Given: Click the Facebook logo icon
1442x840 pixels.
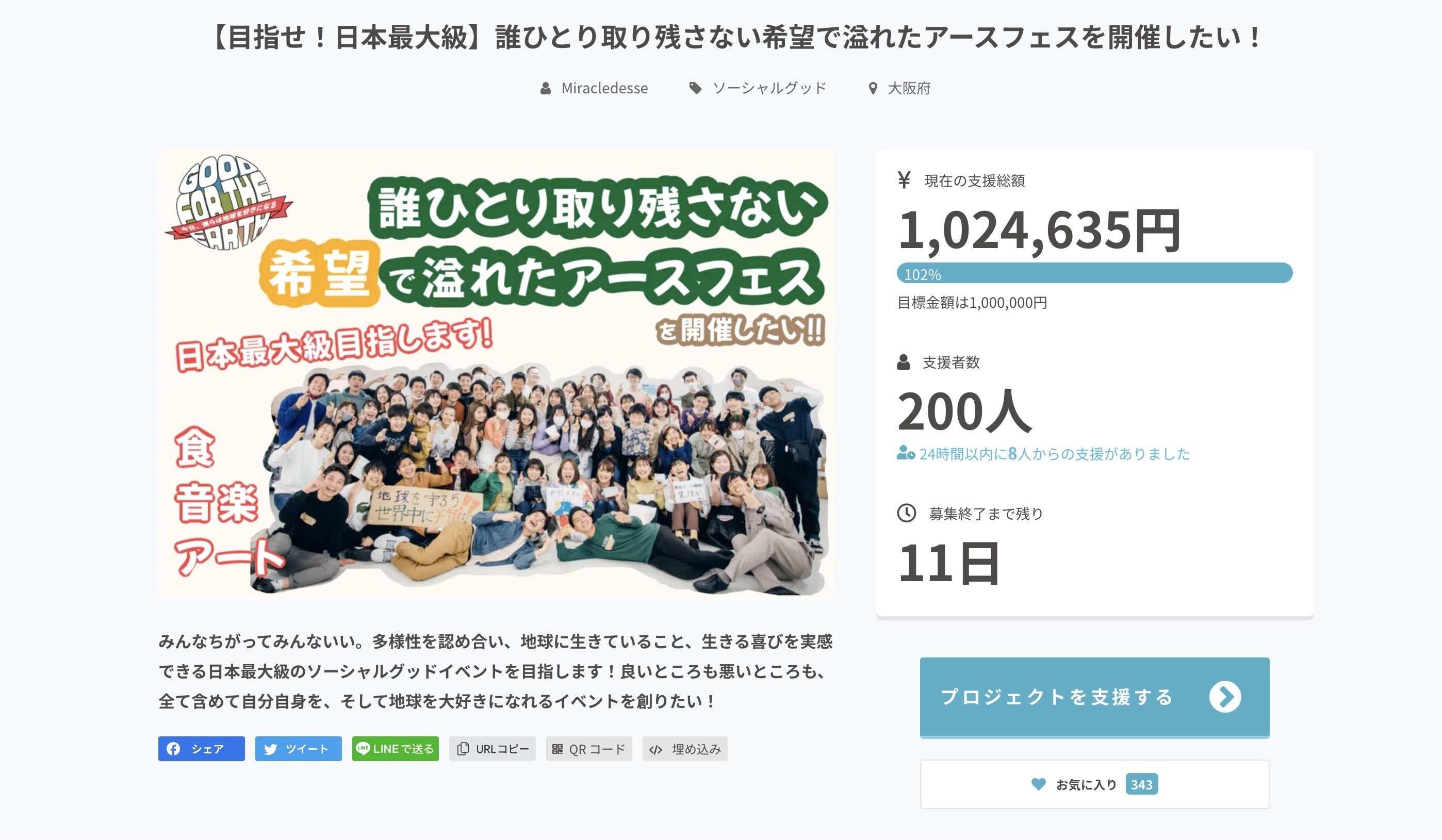Looking at the screenshot, I should tap(173, 748).
